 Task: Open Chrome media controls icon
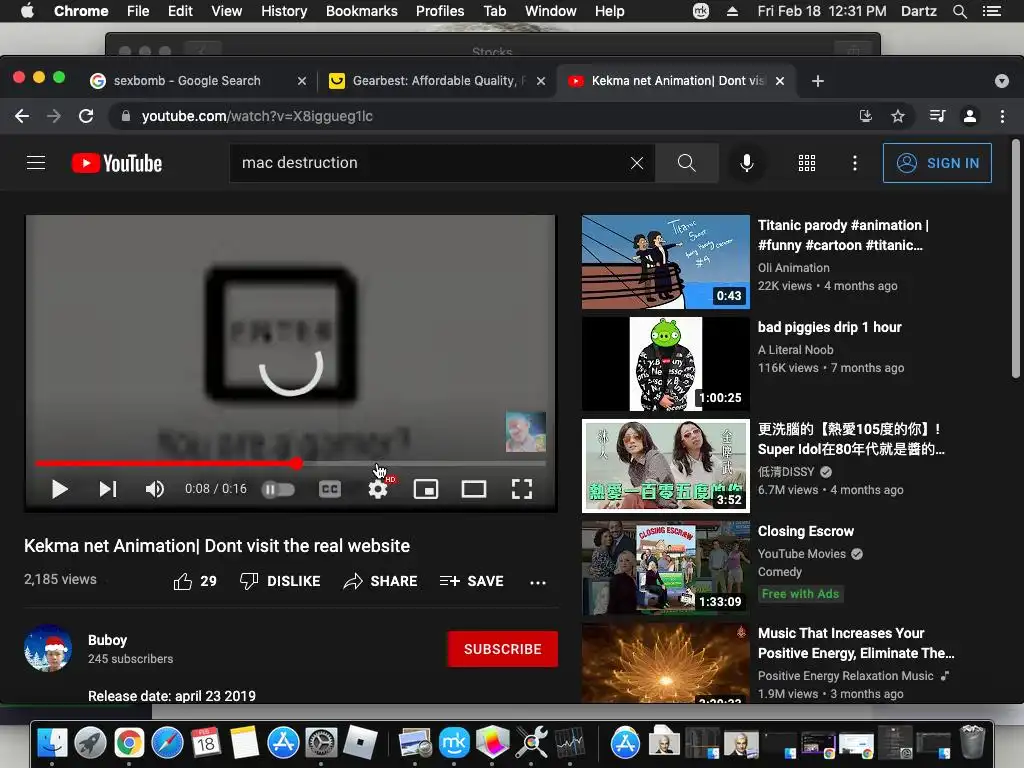pyautogui.click(x=937, y=116)
